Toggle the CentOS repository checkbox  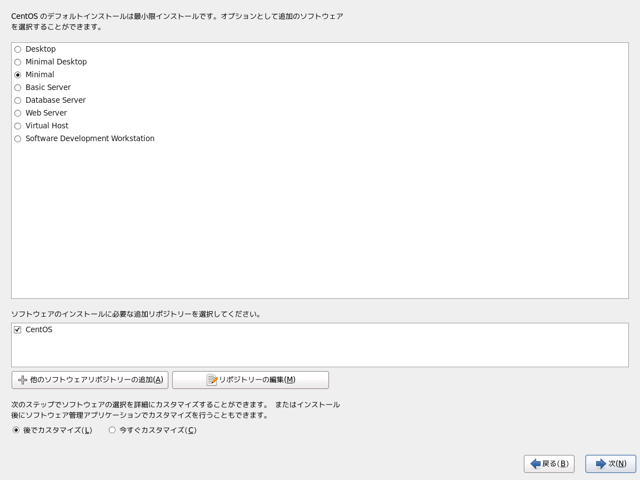18,330
